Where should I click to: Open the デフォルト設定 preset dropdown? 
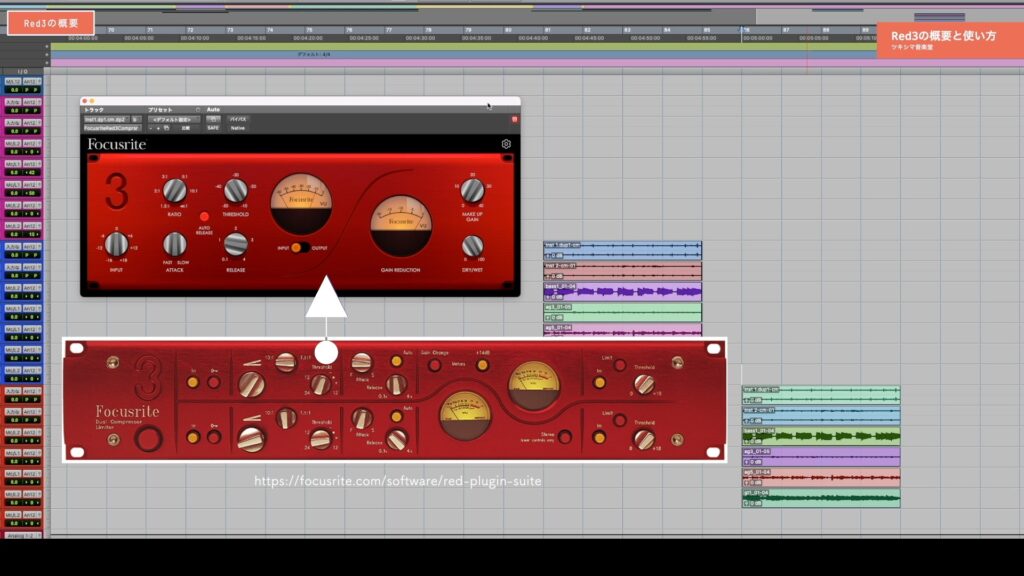click(x=173, y=120)
